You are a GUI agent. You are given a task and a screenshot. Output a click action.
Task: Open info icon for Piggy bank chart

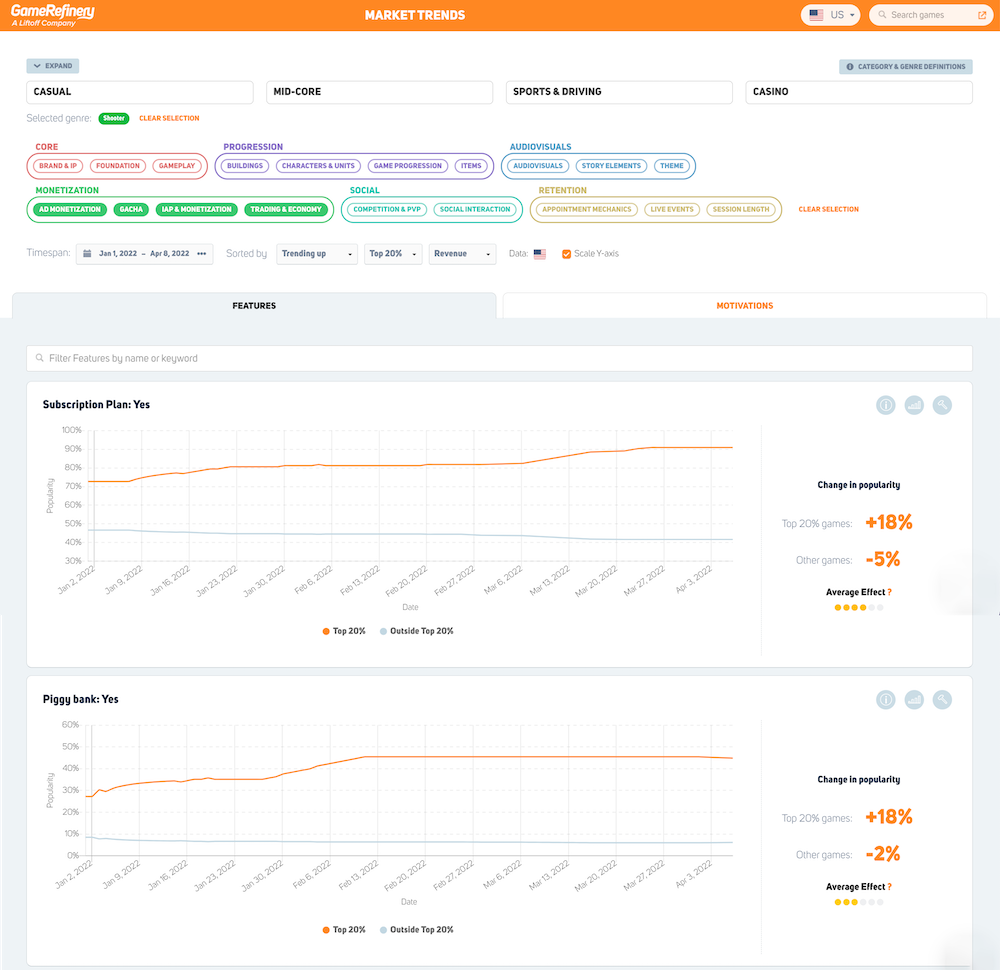tap(885, 700)
